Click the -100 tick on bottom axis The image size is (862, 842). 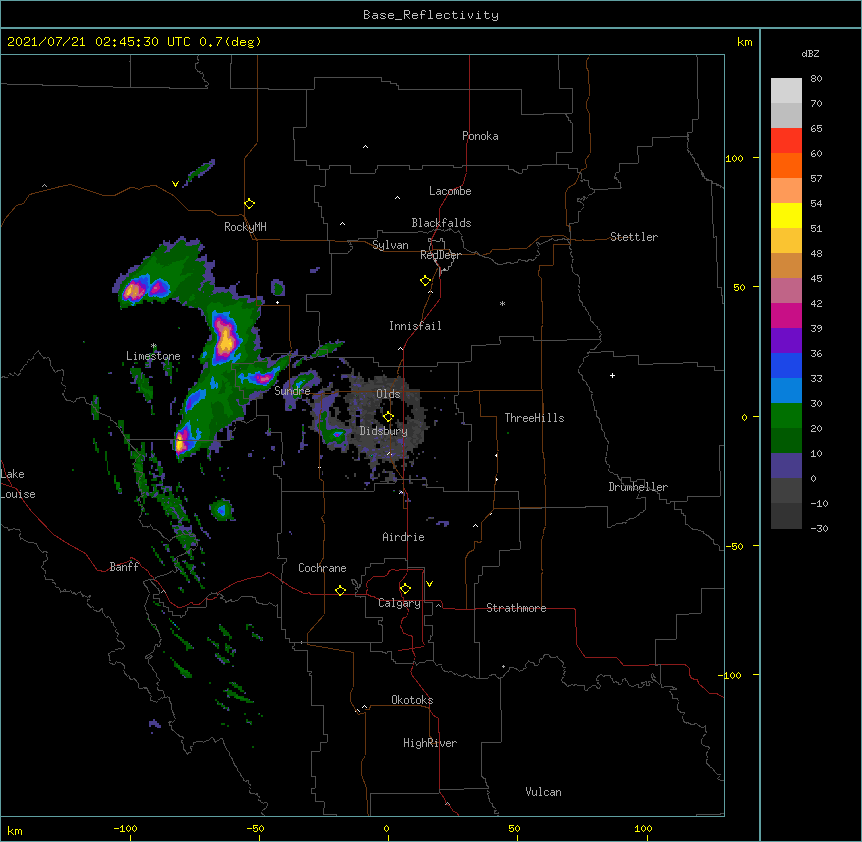[125, 828]
